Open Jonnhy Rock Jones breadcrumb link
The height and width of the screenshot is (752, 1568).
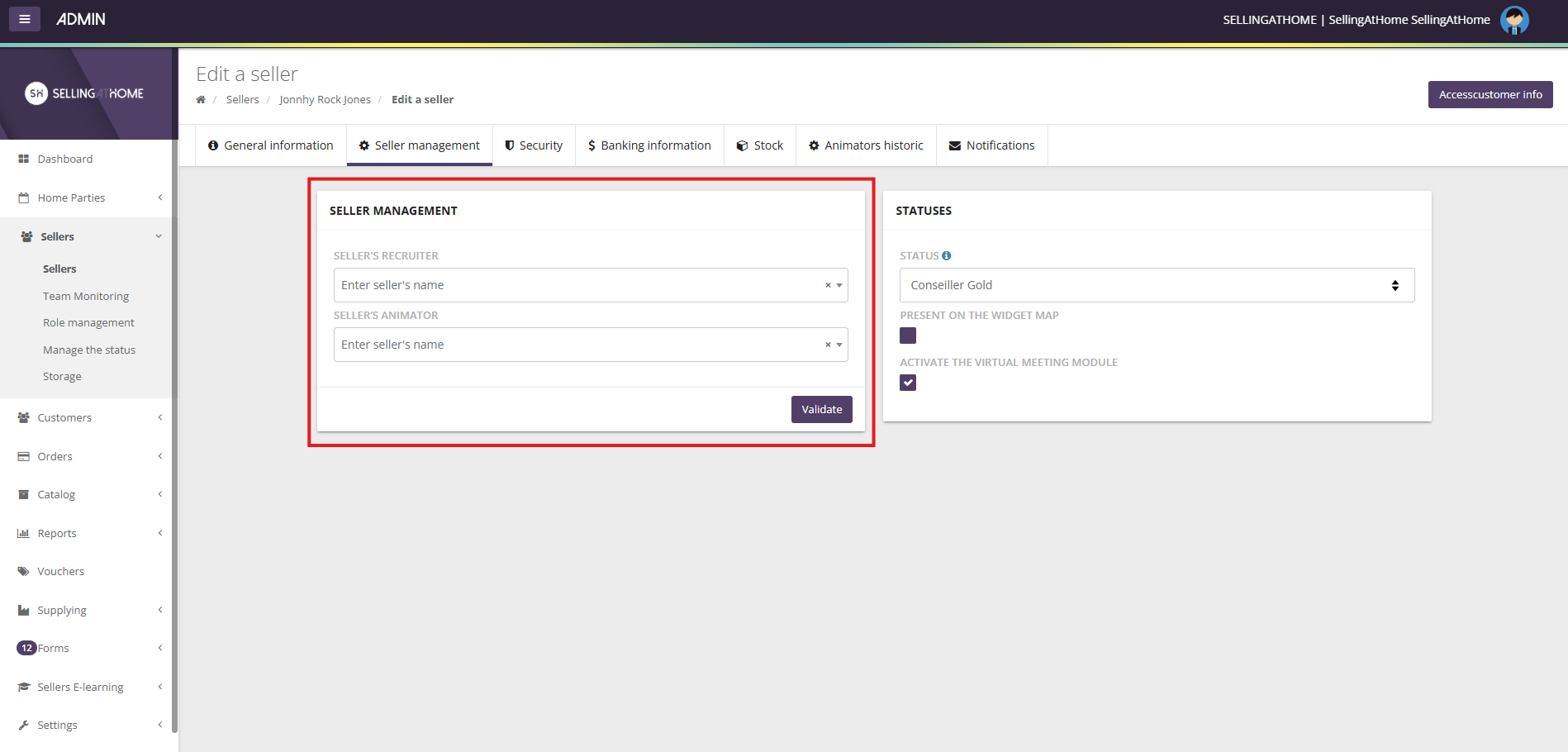[x=325, y=100]
